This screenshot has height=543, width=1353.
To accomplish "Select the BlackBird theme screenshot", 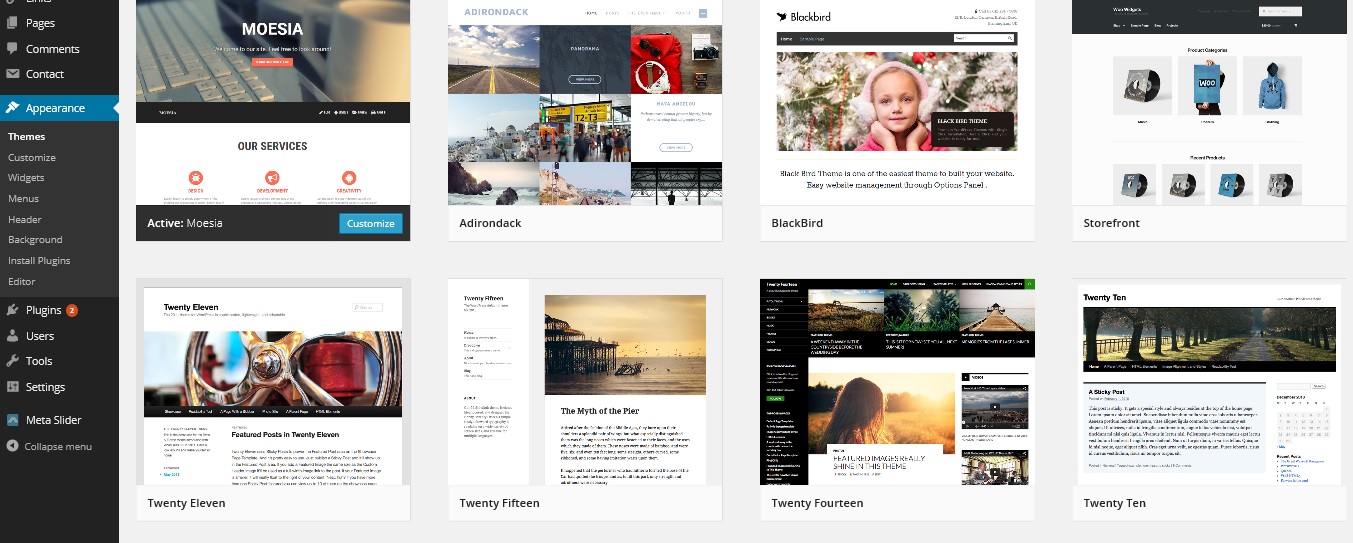I will (897, 102).
